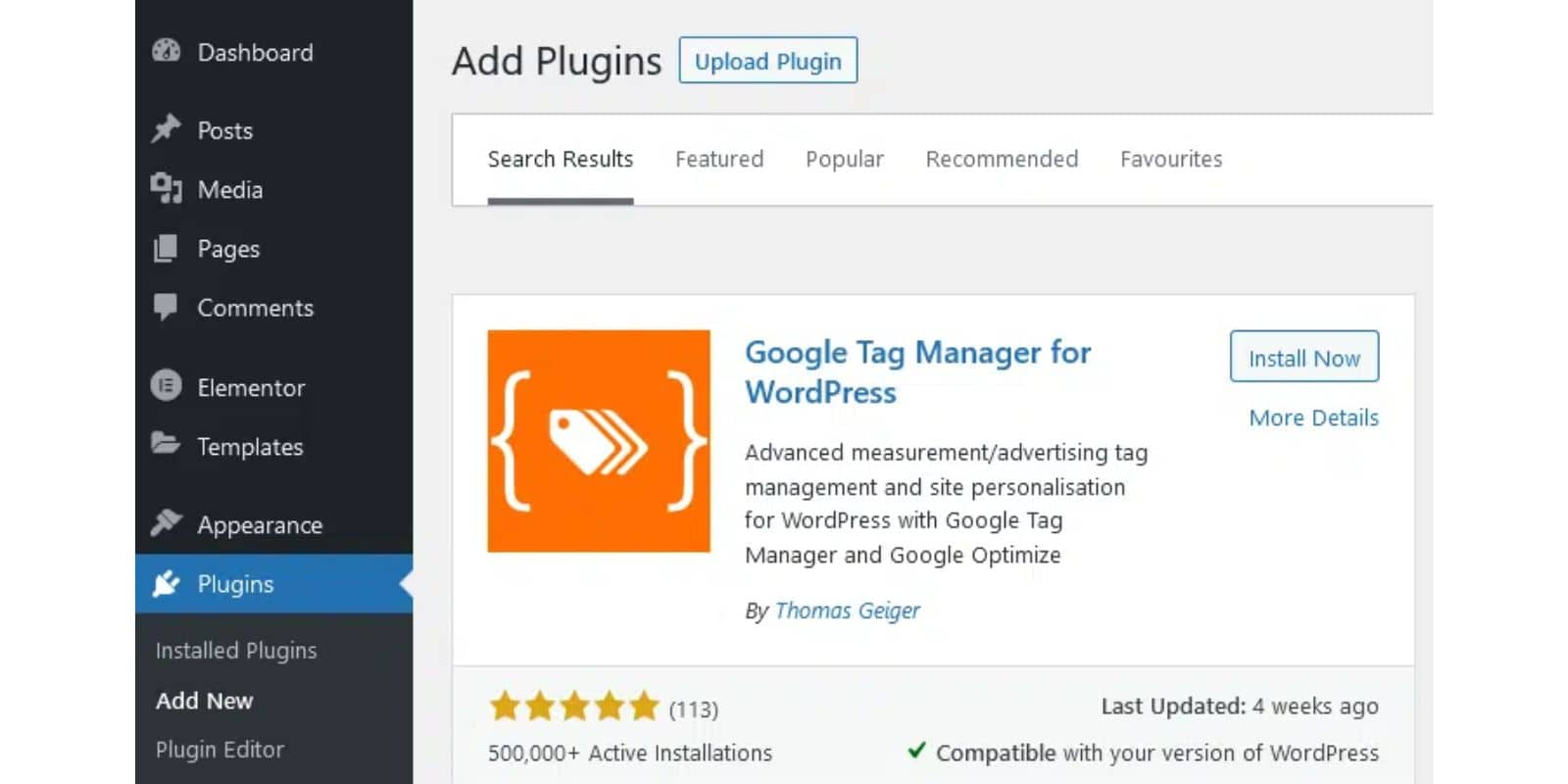Click the Pages icon

point(166,248)
